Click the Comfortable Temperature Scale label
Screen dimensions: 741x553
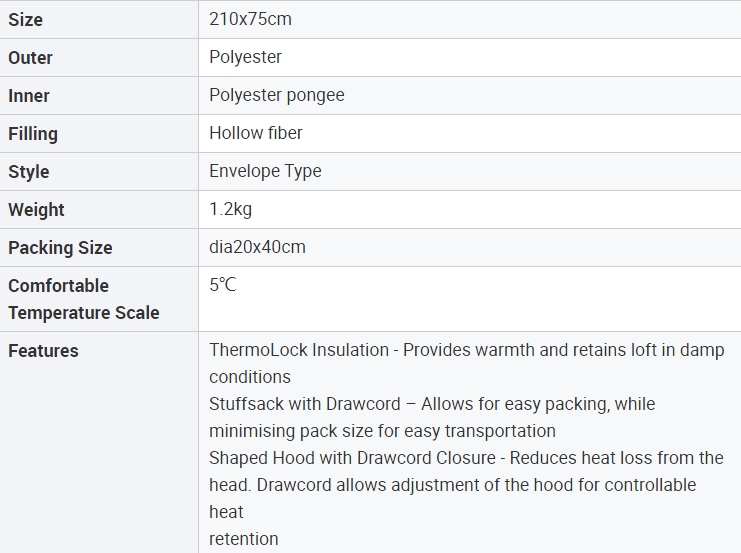click(x=83, y=299)
